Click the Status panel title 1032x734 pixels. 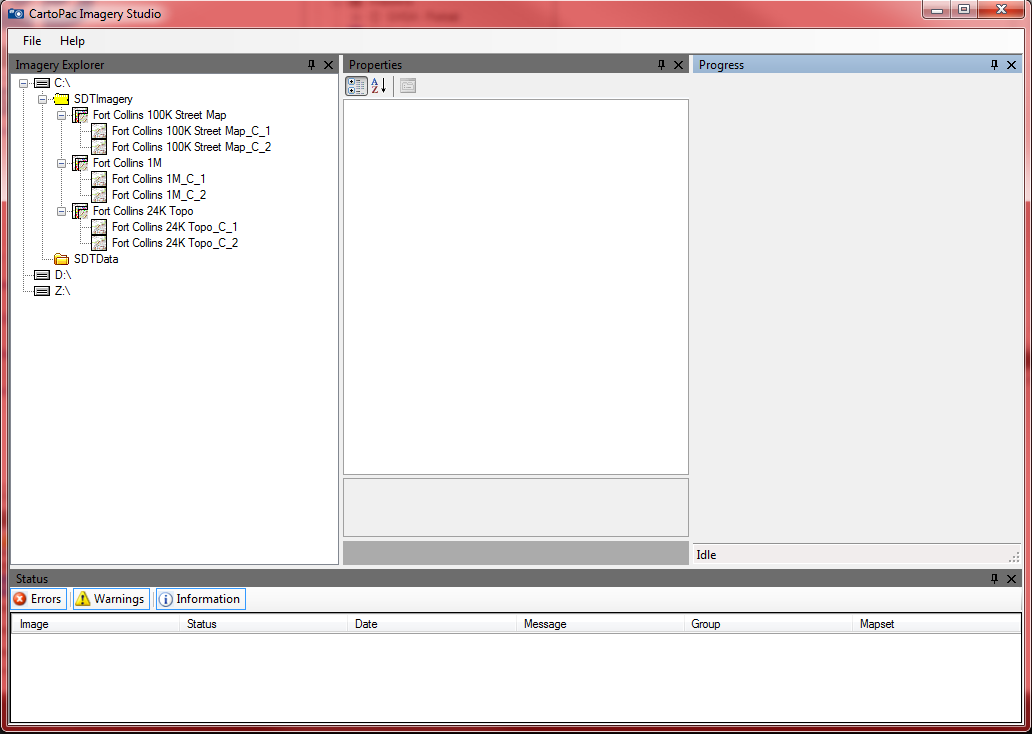coord(32,579)
